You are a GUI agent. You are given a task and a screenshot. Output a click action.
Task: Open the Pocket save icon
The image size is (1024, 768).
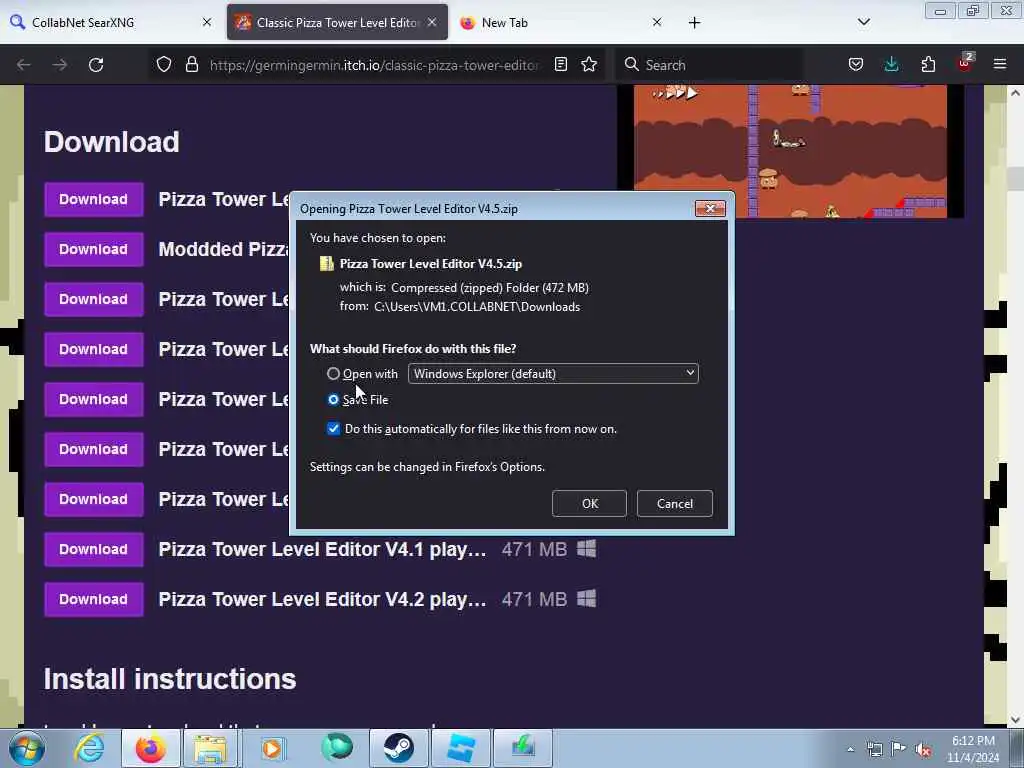coord(856,65)
